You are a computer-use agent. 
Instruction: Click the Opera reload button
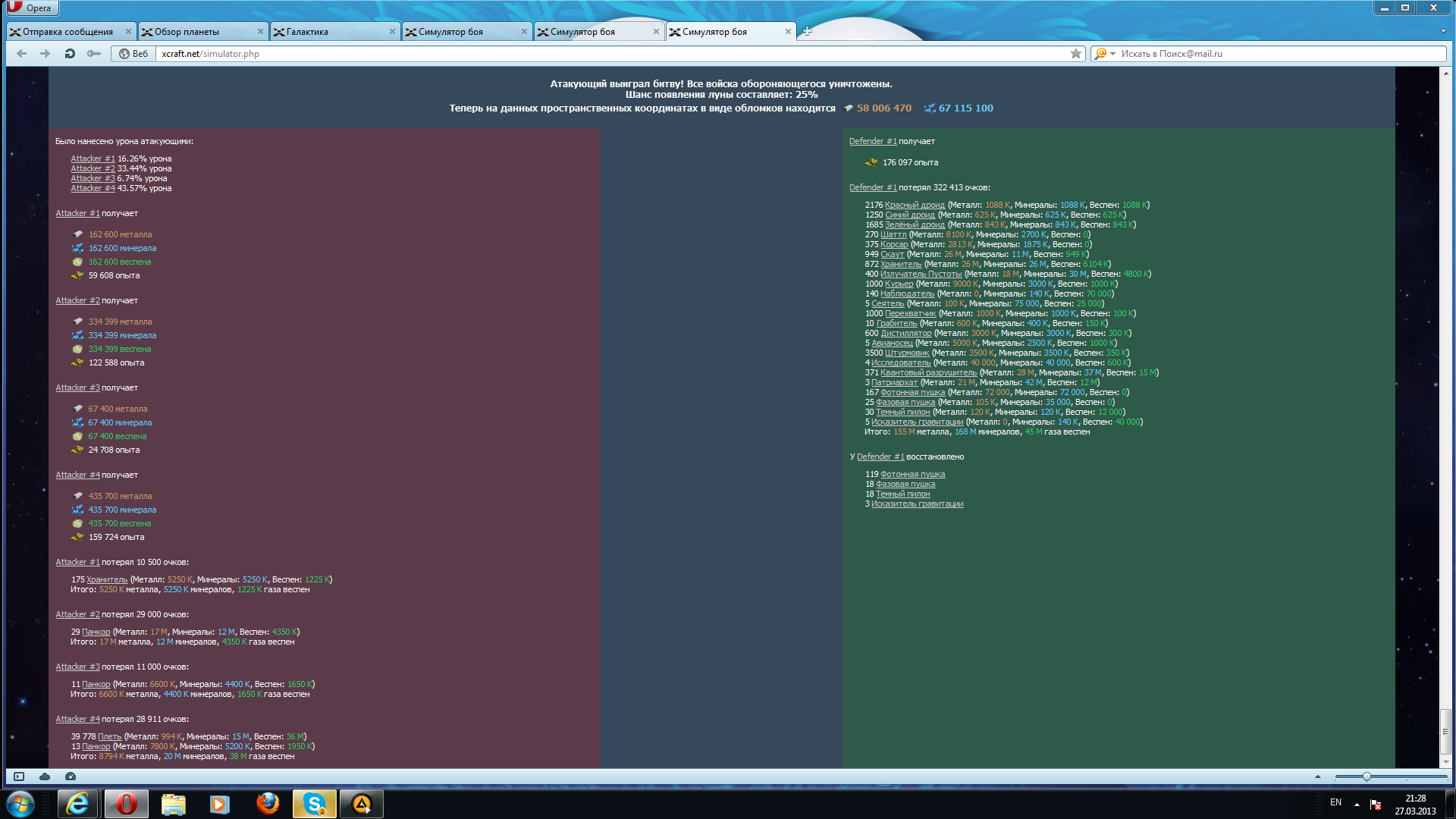pyautogui.click(x=70, y=54)
